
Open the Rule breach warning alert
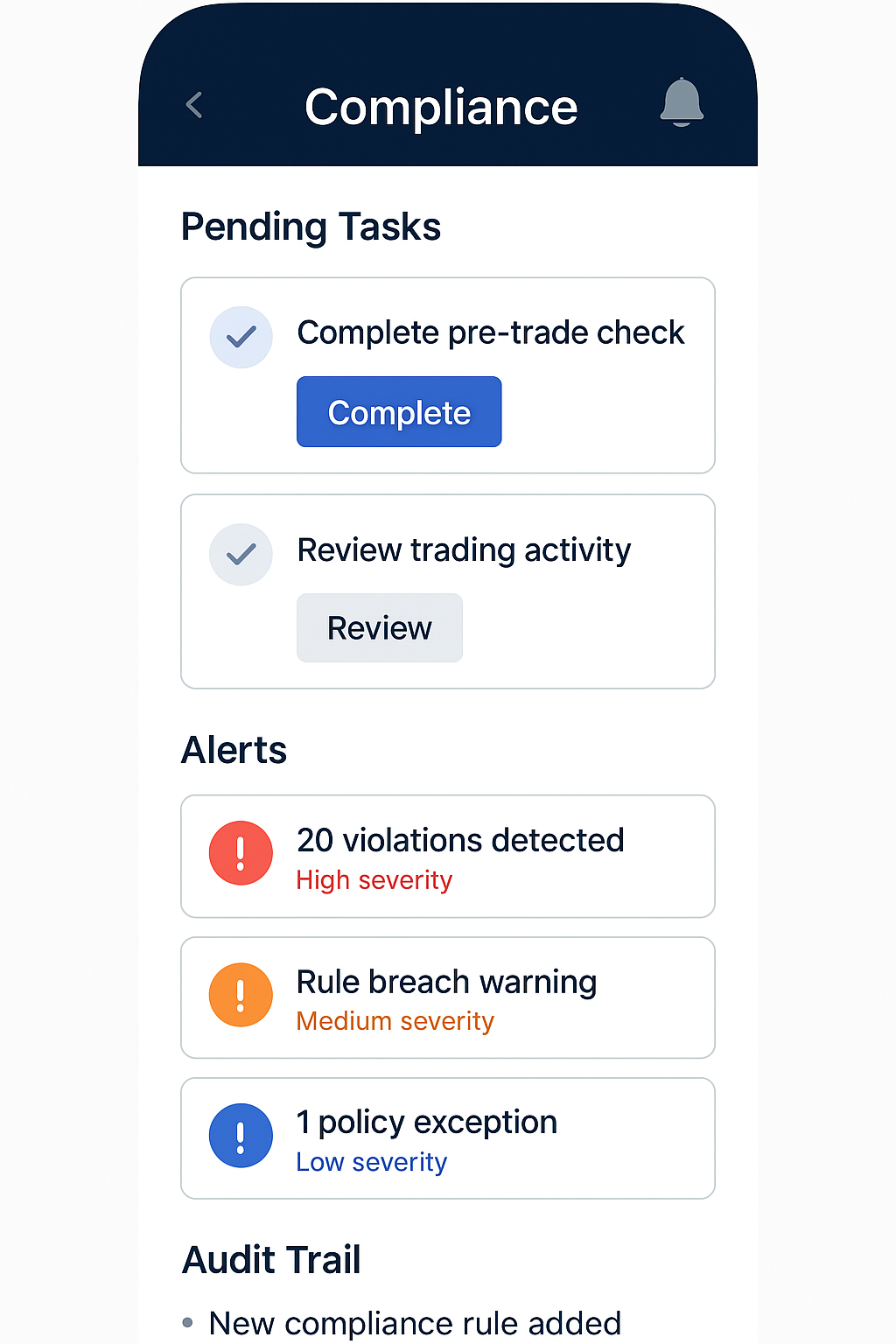click(446, 982)
